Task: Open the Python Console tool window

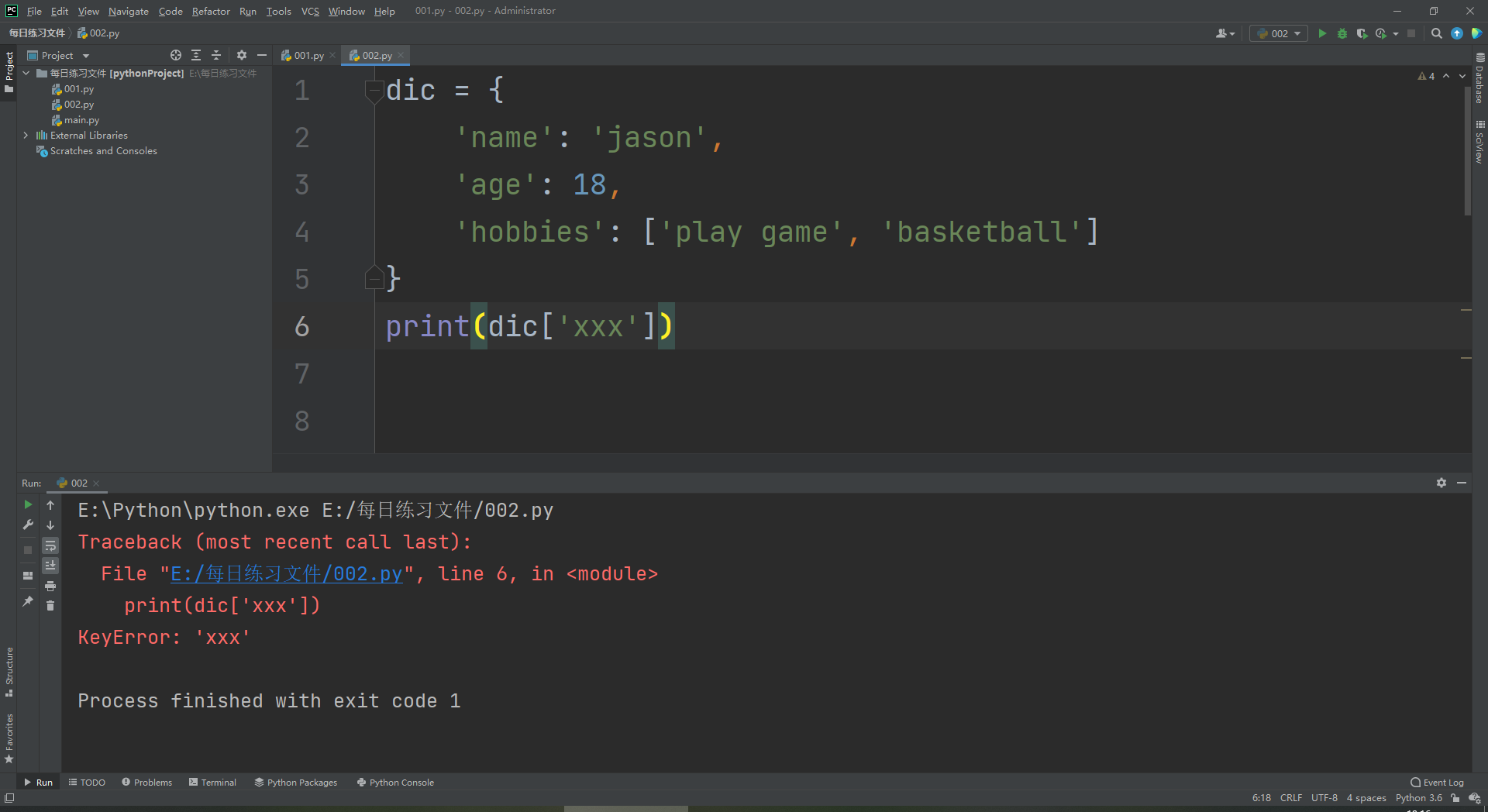Action: click(x=395, y=783)
